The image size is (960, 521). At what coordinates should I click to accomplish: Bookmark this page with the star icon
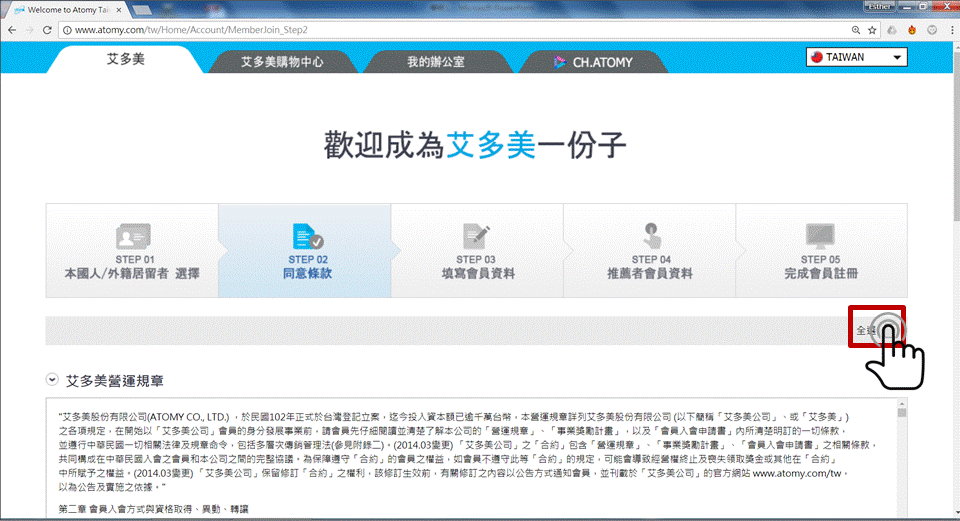pyautogui.click(x=872, y=29)
